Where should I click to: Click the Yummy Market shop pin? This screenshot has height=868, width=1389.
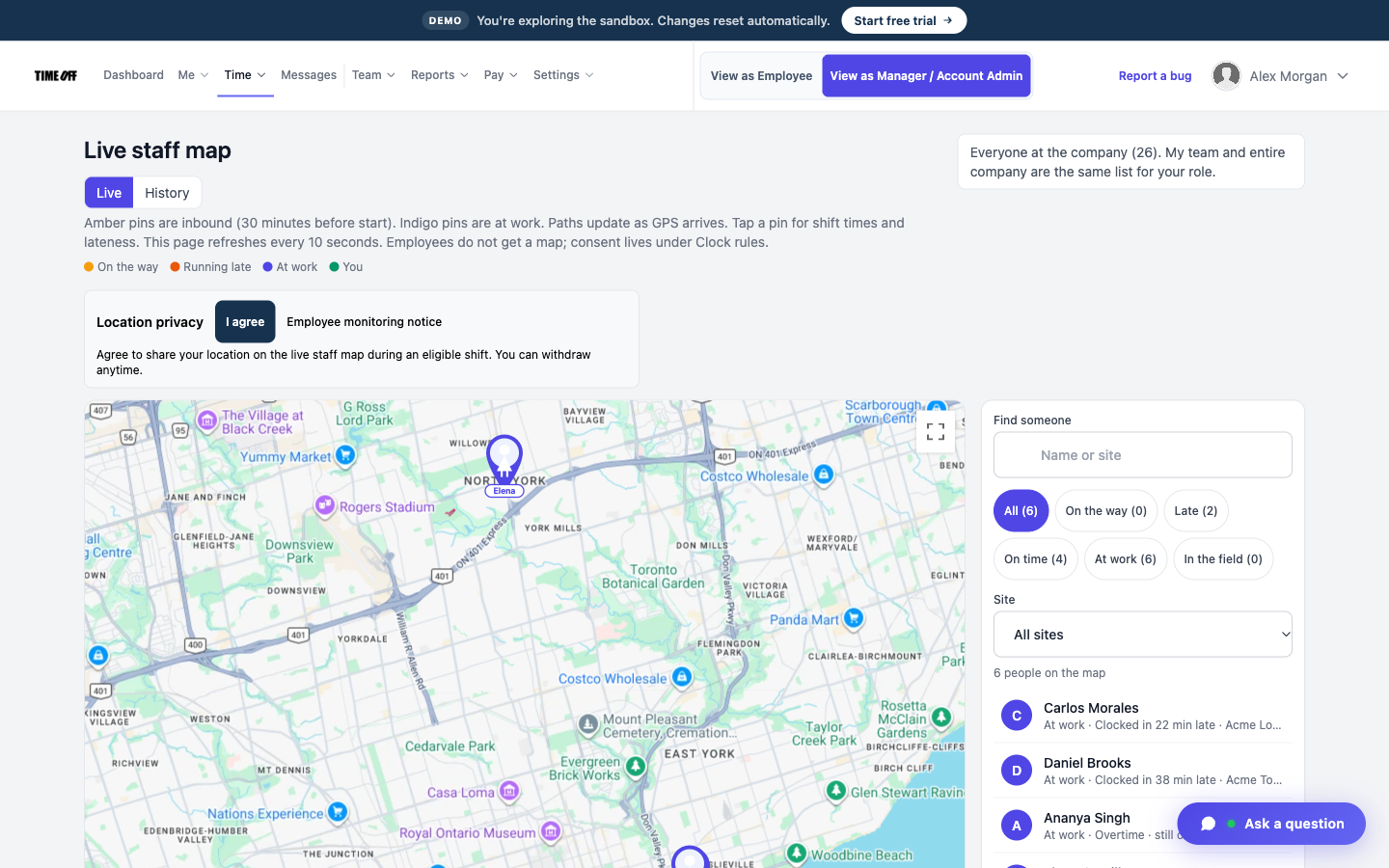(x=345, y=455)
